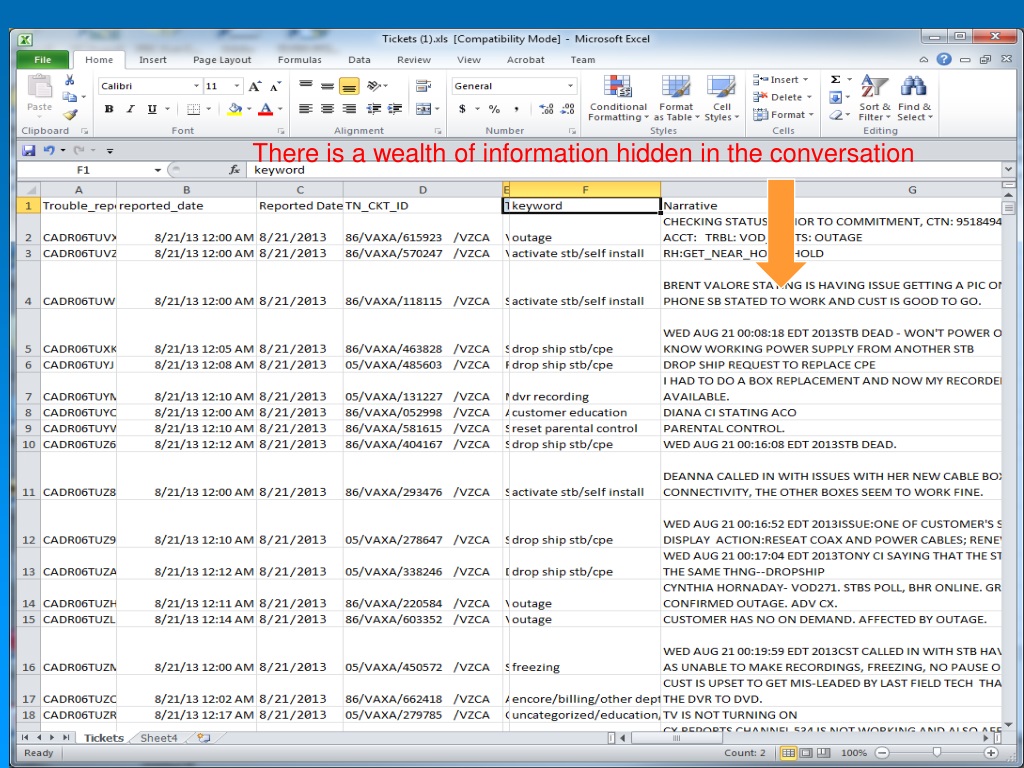Open Cell Styles gallery
The image size is (1024, 768).
click(722, 98)
